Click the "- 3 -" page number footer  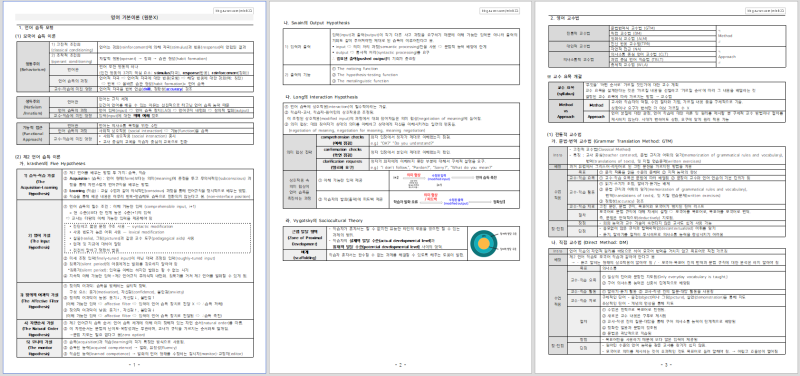coord(666,364)
